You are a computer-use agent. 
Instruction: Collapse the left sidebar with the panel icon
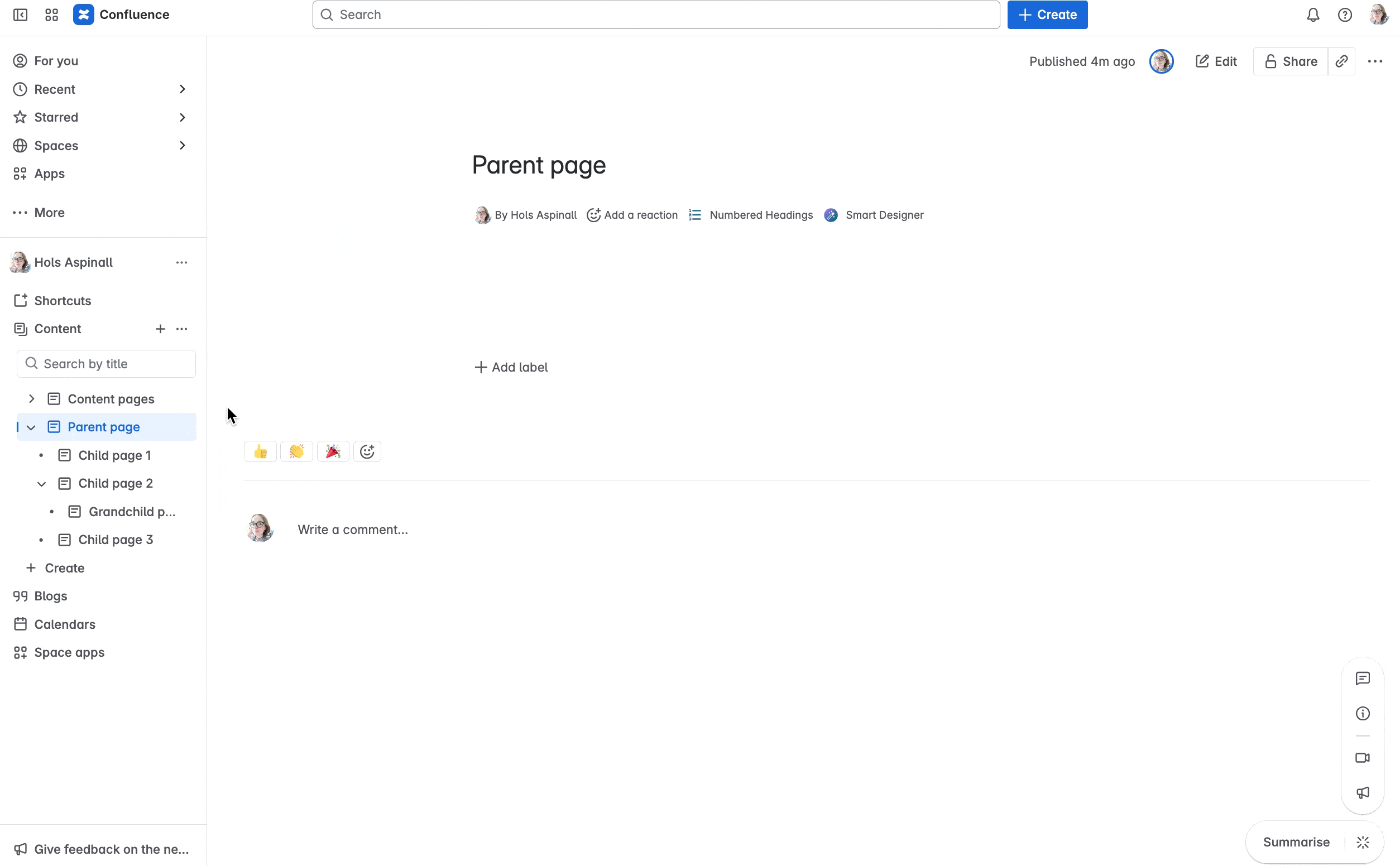[x=20, y=15]
